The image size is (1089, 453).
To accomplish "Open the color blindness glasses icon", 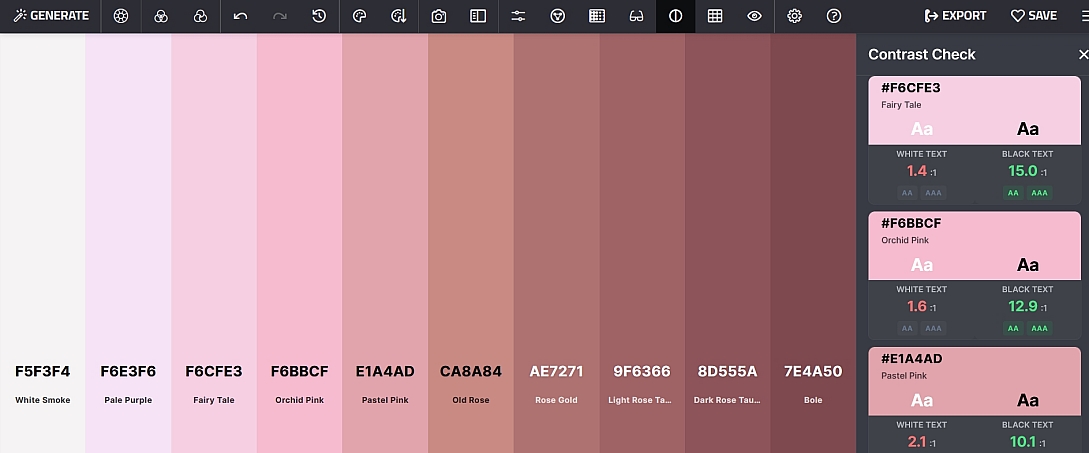I will click(636, 16).
